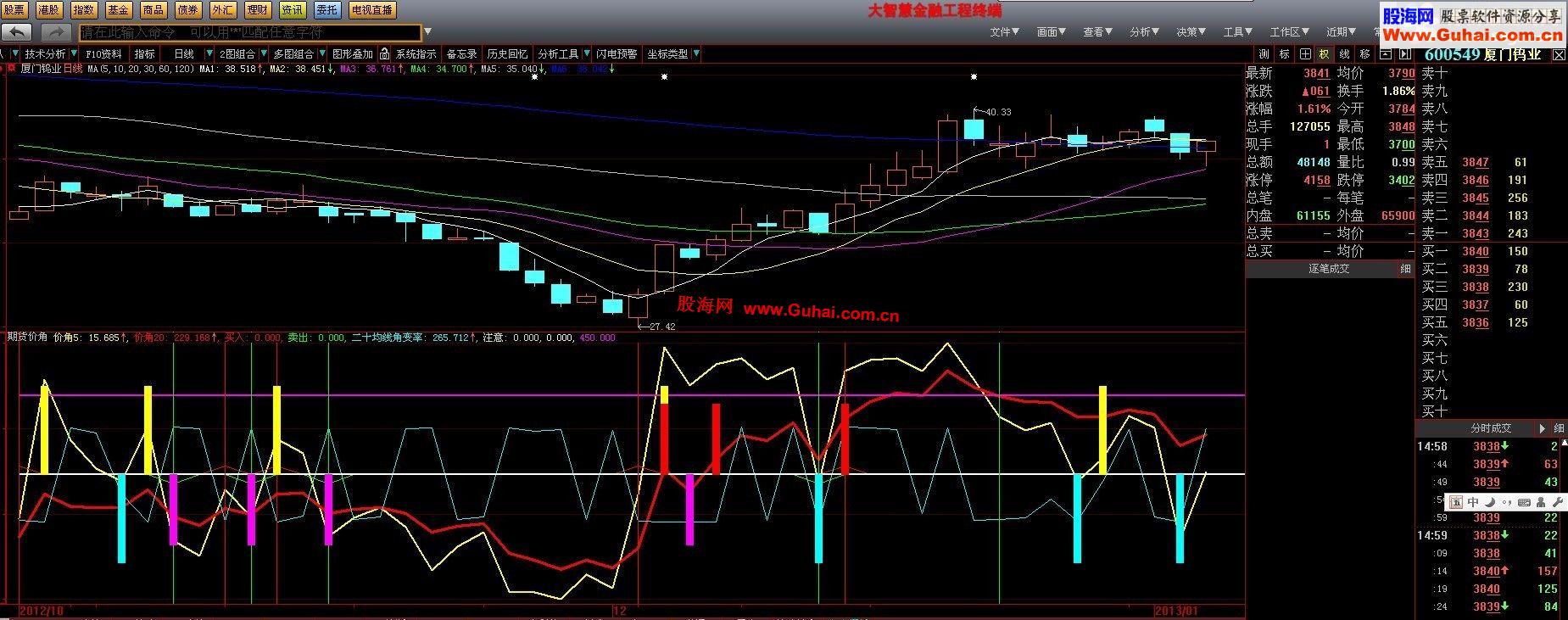Open the 工作区 (Workspace) menu

coord(1291,32)
